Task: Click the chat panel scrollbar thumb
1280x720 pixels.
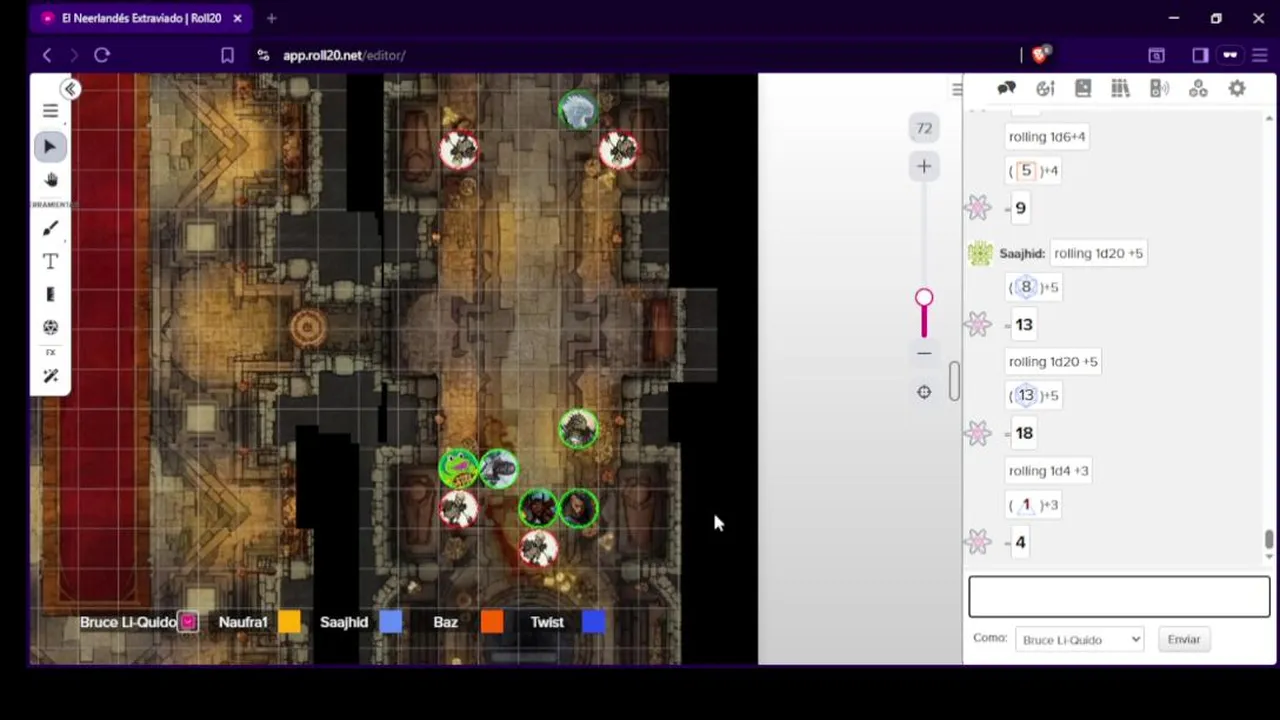Action: pos(1269,540)
